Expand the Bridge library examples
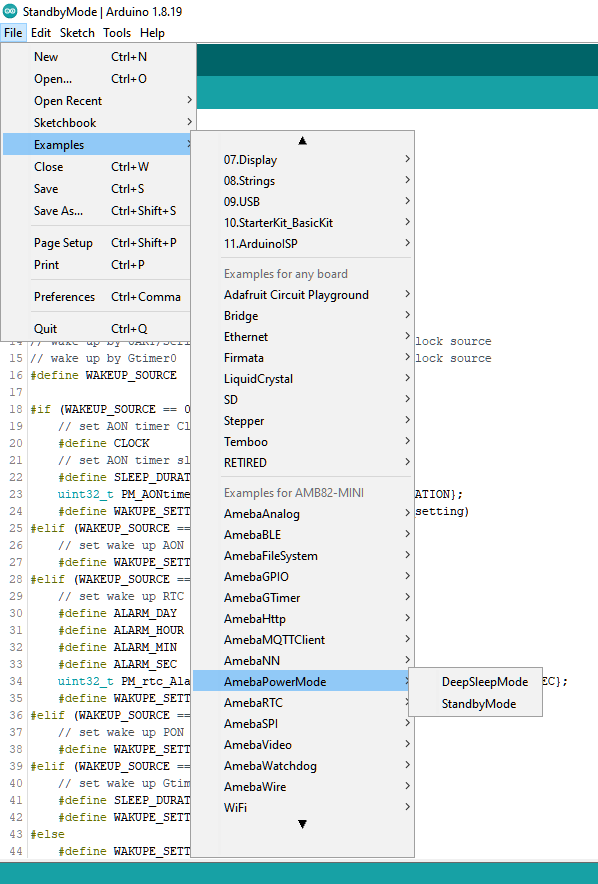The image size is (598, 884). 303,316
